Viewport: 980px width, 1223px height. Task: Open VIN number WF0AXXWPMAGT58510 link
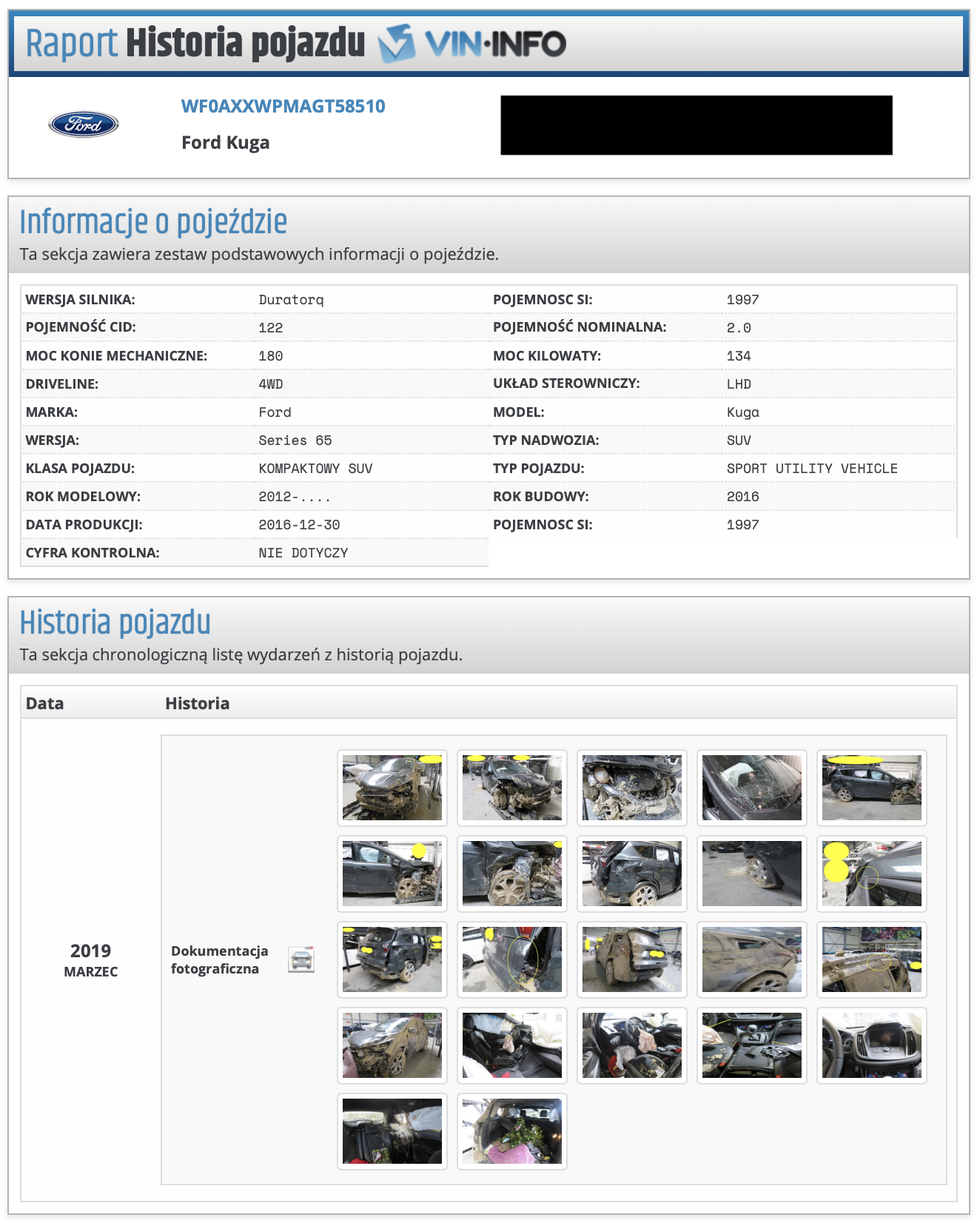pyautogui.click(x=283, y=106)
